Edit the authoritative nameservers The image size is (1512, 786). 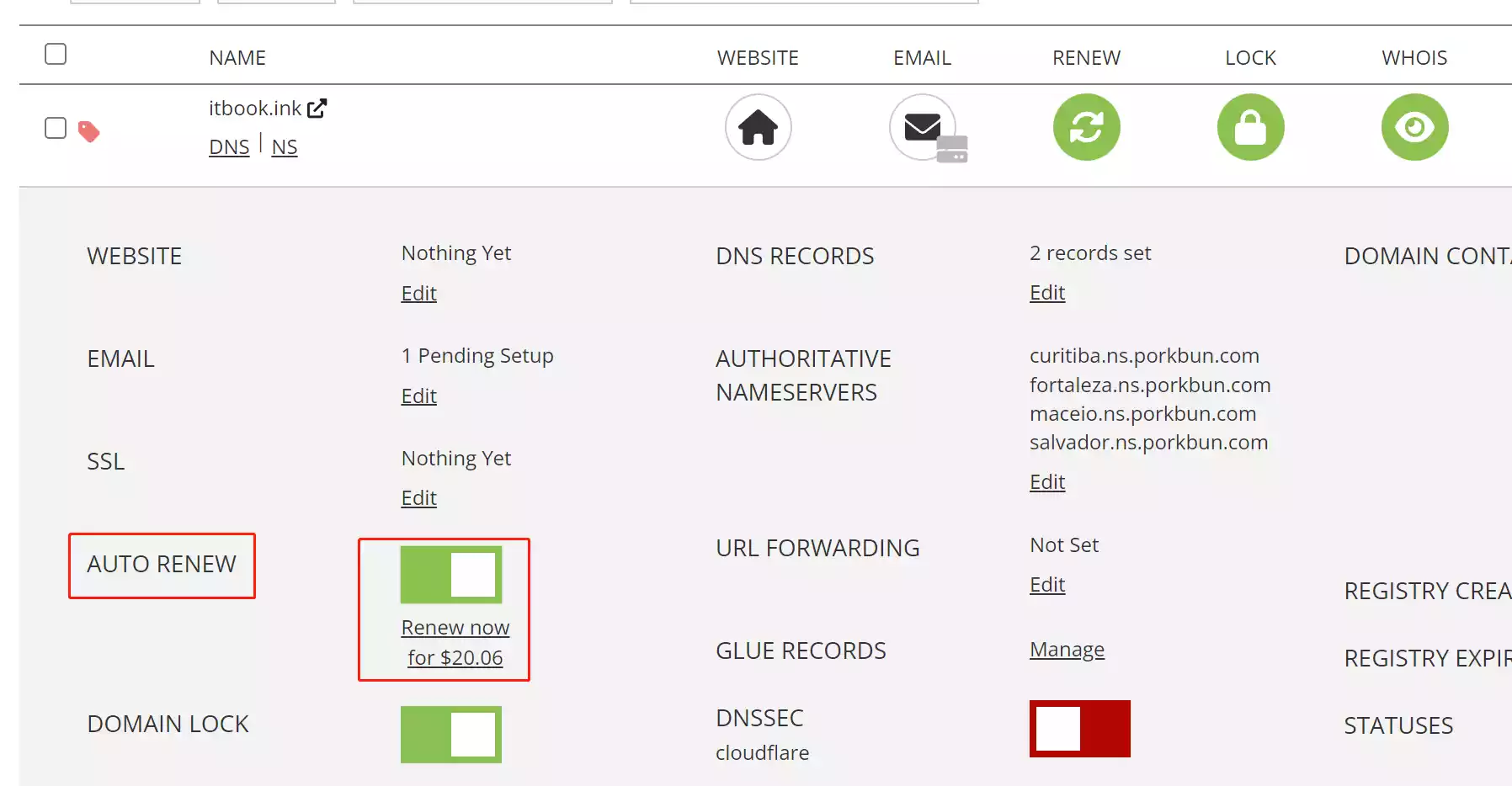(x=1047, y=481)
